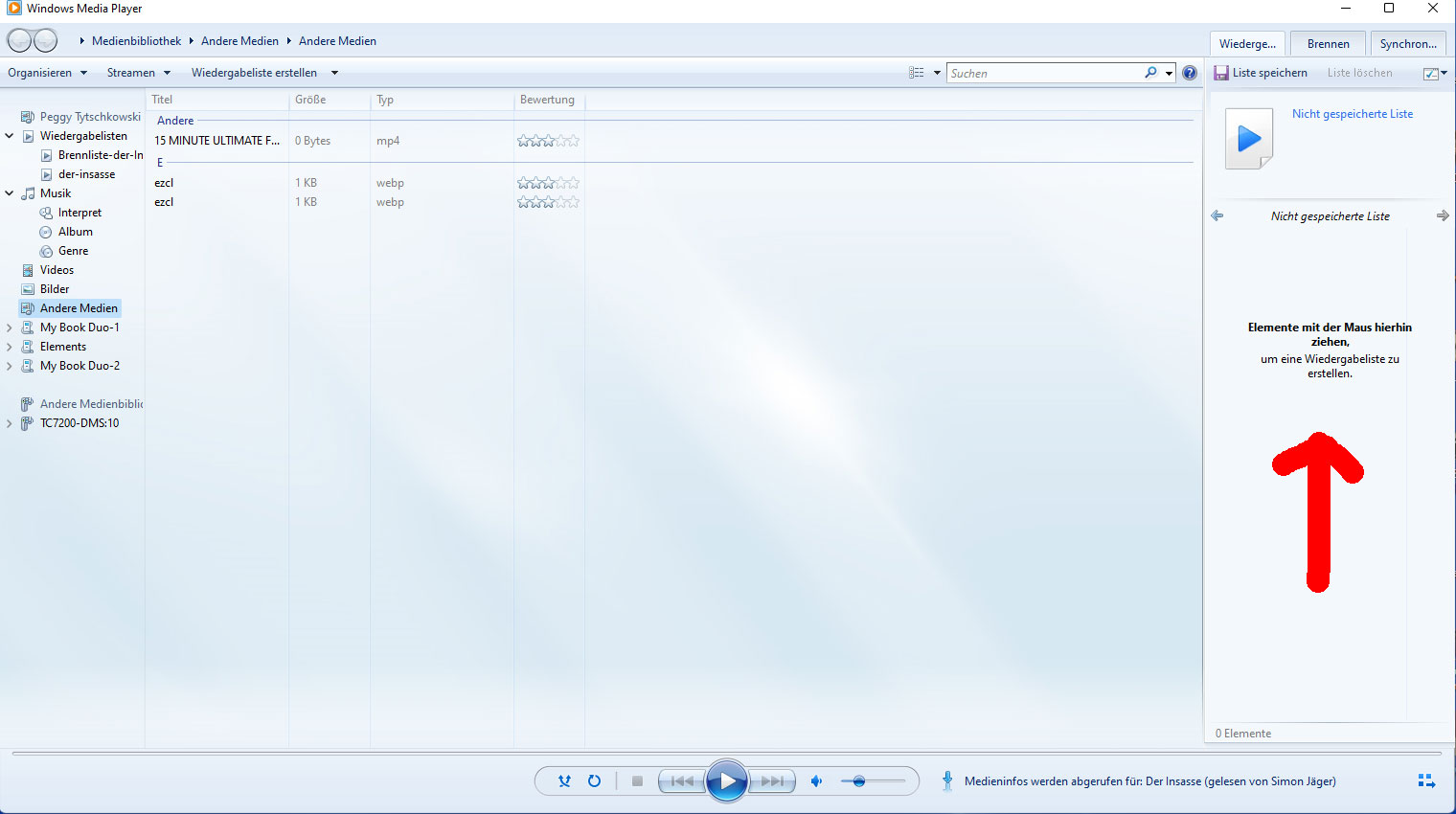Select the 15 MINUTE ULTIMATE F... file

[x=217, y=141]
